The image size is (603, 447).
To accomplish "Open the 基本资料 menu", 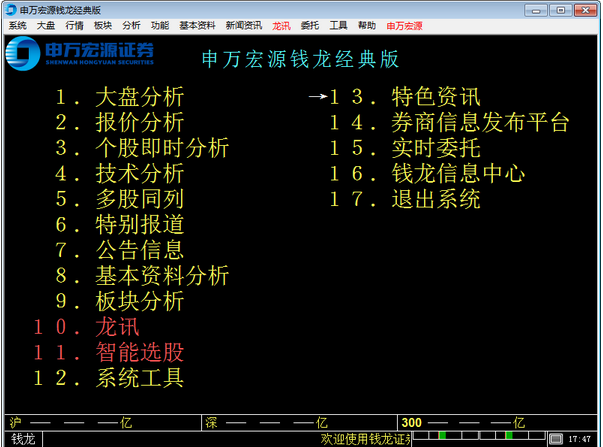I will [197, 26].
